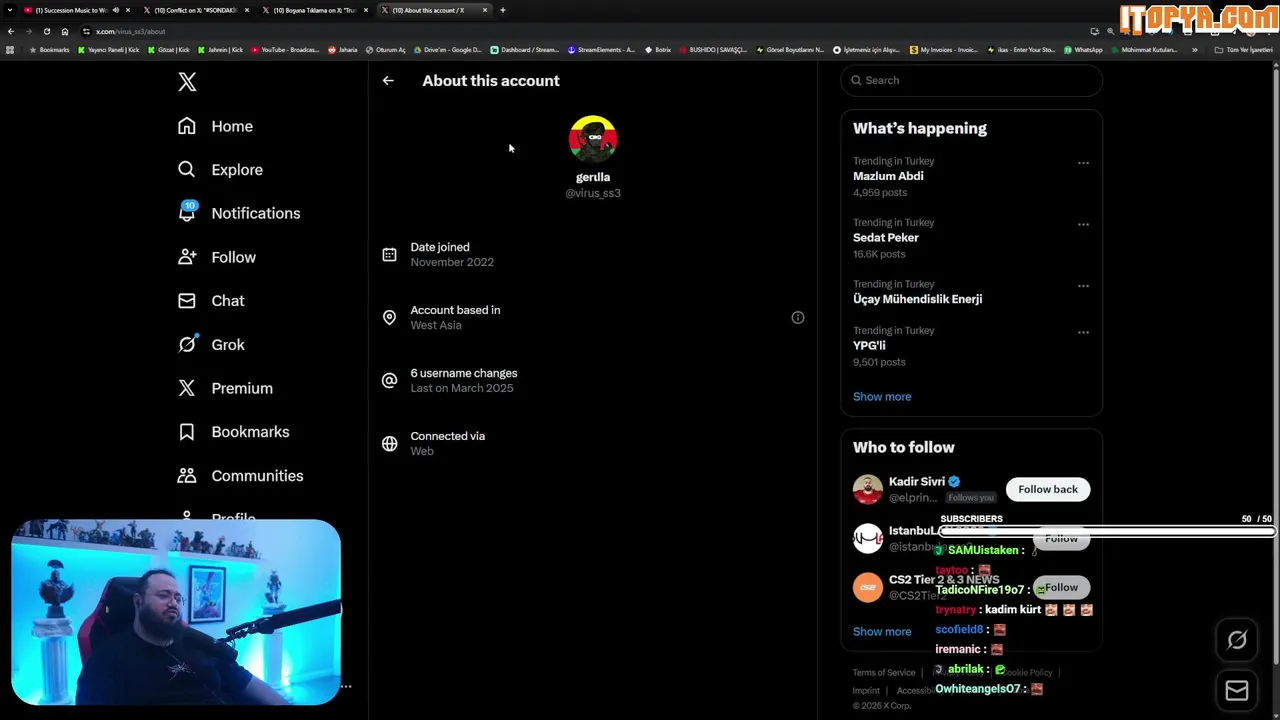This screenshot has height=720, width=1280.
Task: Open more options for Sedat Peker trend
Action: (1083, 225)
